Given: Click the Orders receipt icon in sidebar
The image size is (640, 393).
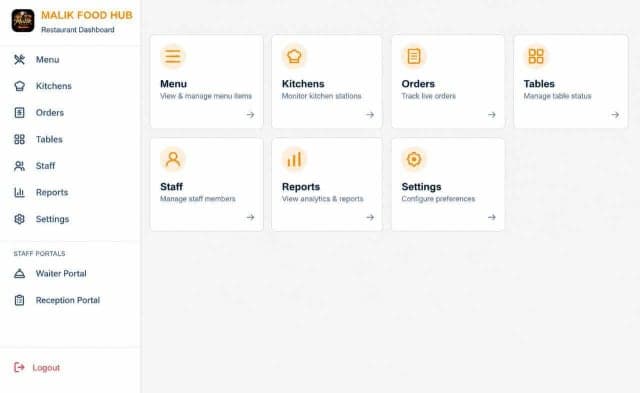Looking at the screenshot, I should [x=19, y=113].
